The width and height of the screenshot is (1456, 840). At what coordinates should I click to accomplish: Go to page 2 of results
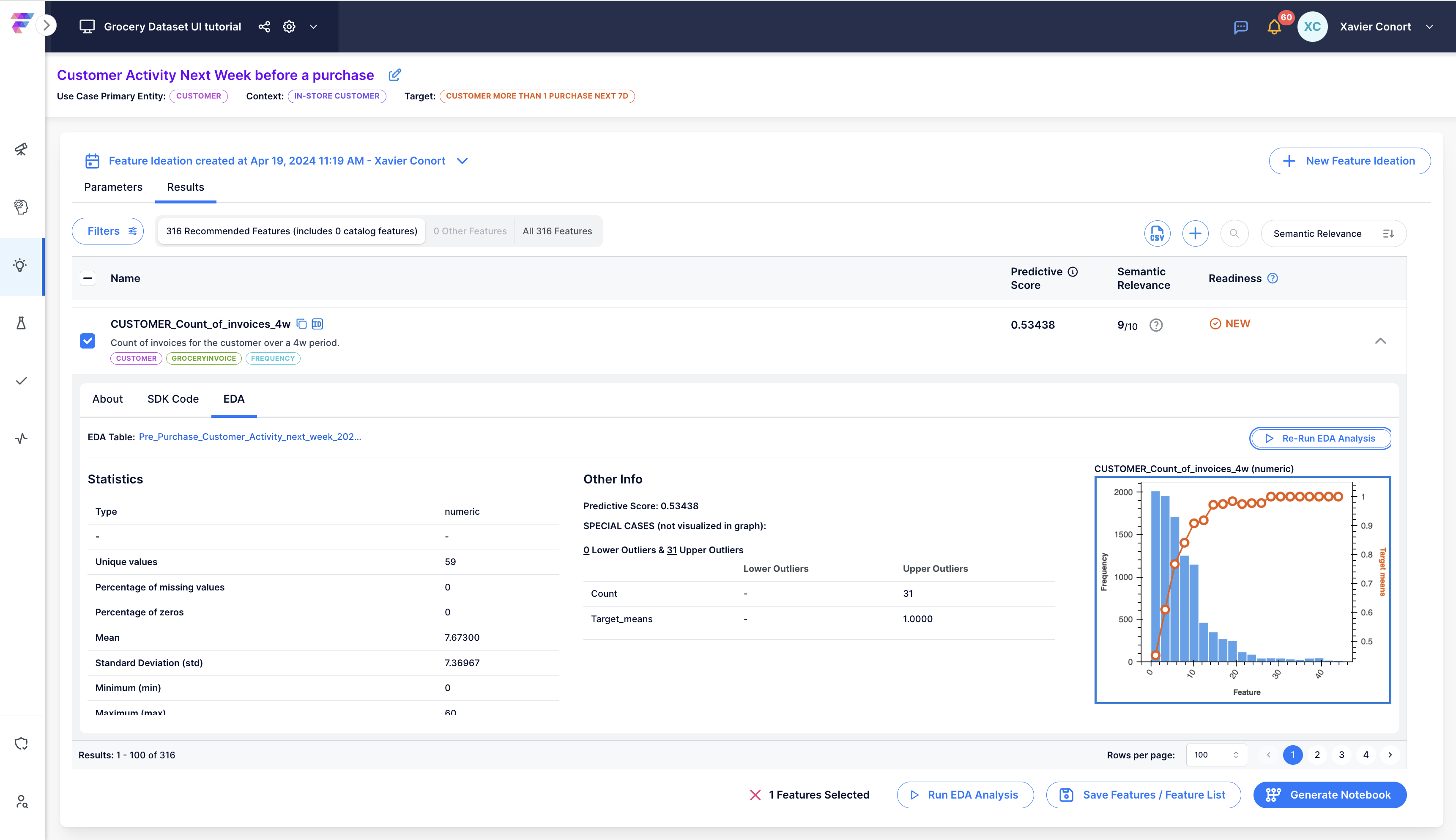(x=1317, y=755)
